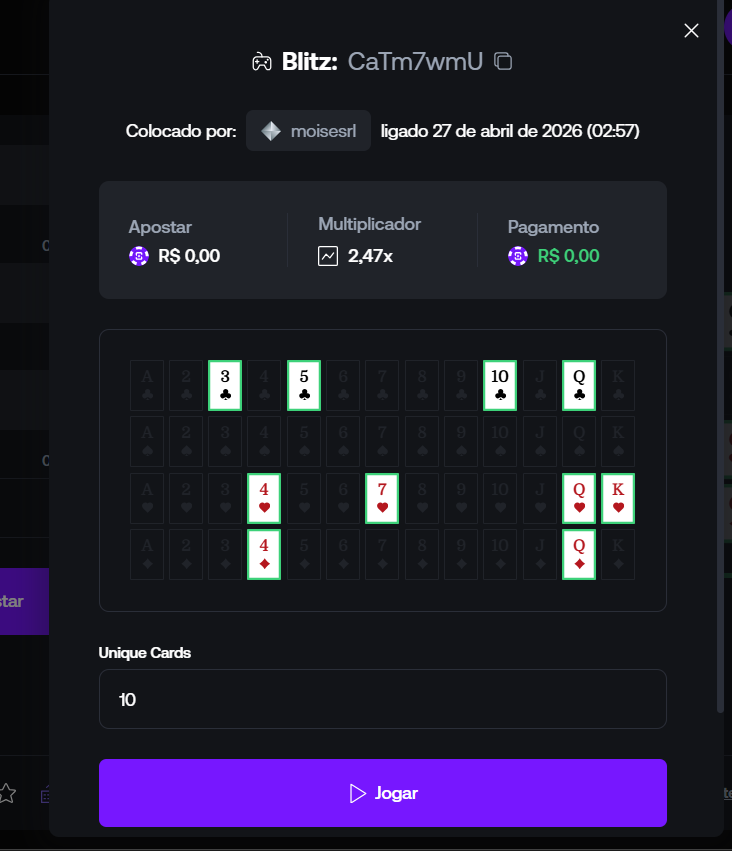This screenshot has width=732, height=851.
Task: Click the game controller icon beside Blitz
Action: [262, 62]
